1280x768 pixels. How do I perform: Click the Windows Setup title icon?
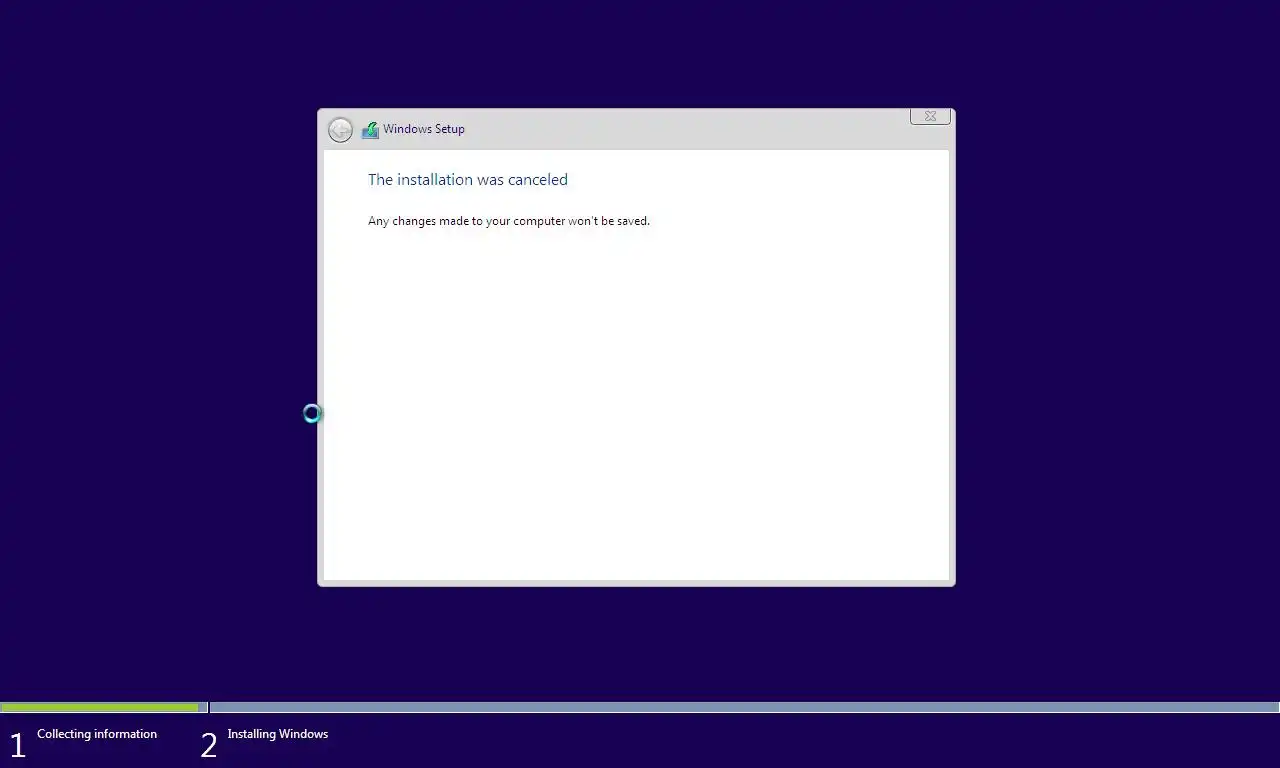[x=370, y=130]
